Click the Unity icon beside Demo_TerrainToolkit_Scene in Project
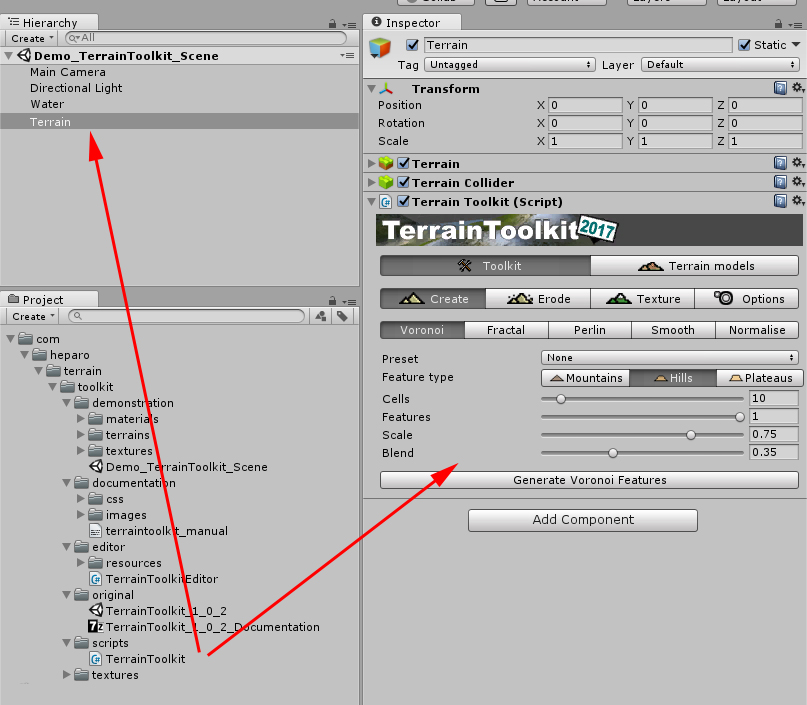Viewport: 807px width, 705px height. pyautogui.click(x=96, y=466)
